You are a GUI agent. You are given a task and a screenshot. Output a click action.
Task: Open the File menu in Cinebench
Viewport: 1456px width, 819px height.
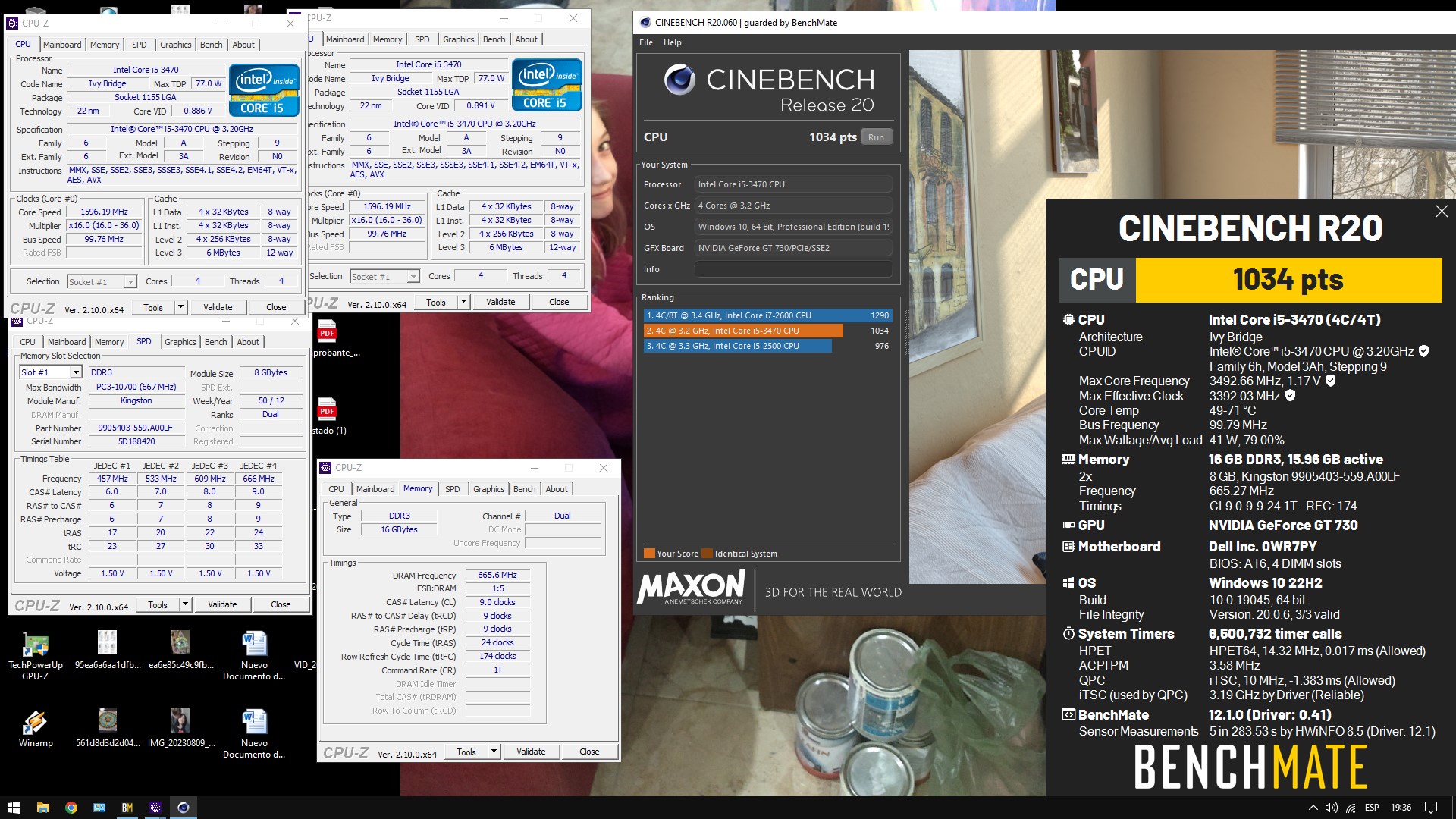pos(646,42)
